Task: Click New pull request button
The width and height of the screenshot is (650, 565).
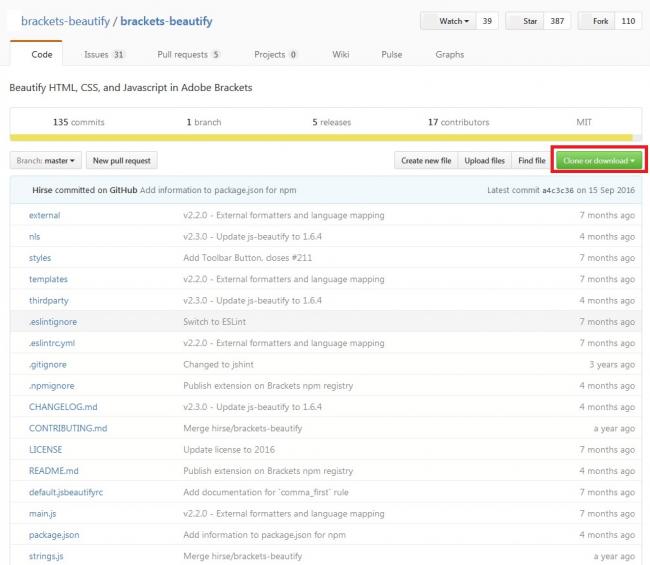Action: pyautogui.click(x=121, y=160)
